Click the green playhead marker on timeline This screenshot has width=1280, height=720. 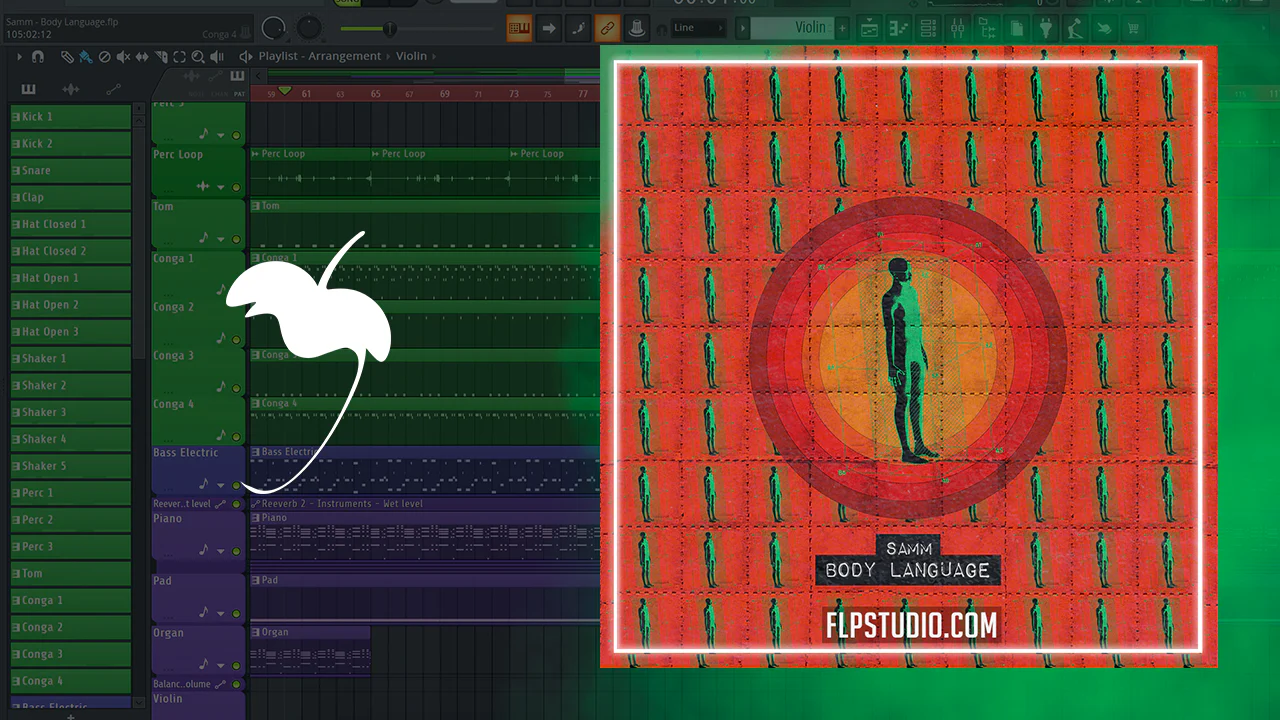click(285, 92)
